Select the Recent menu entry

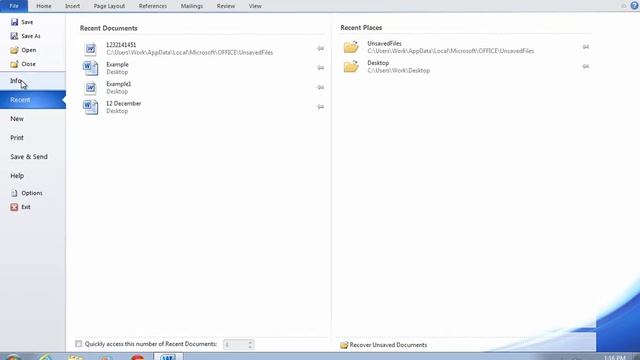pos(33,100)
